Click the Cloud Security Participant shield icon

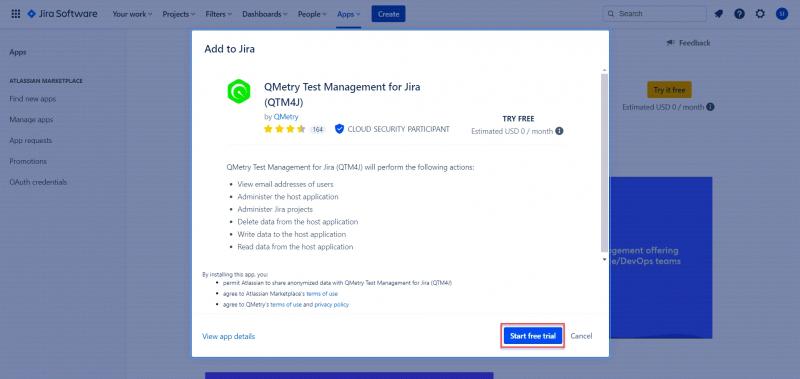(339, 129)
